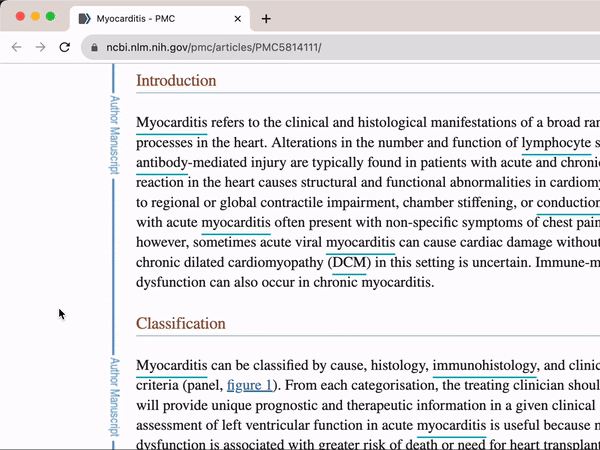The height and width of the screenshot is (450, 600).
Task: Click the browser back arrow
Action: (x=16, y=47)
